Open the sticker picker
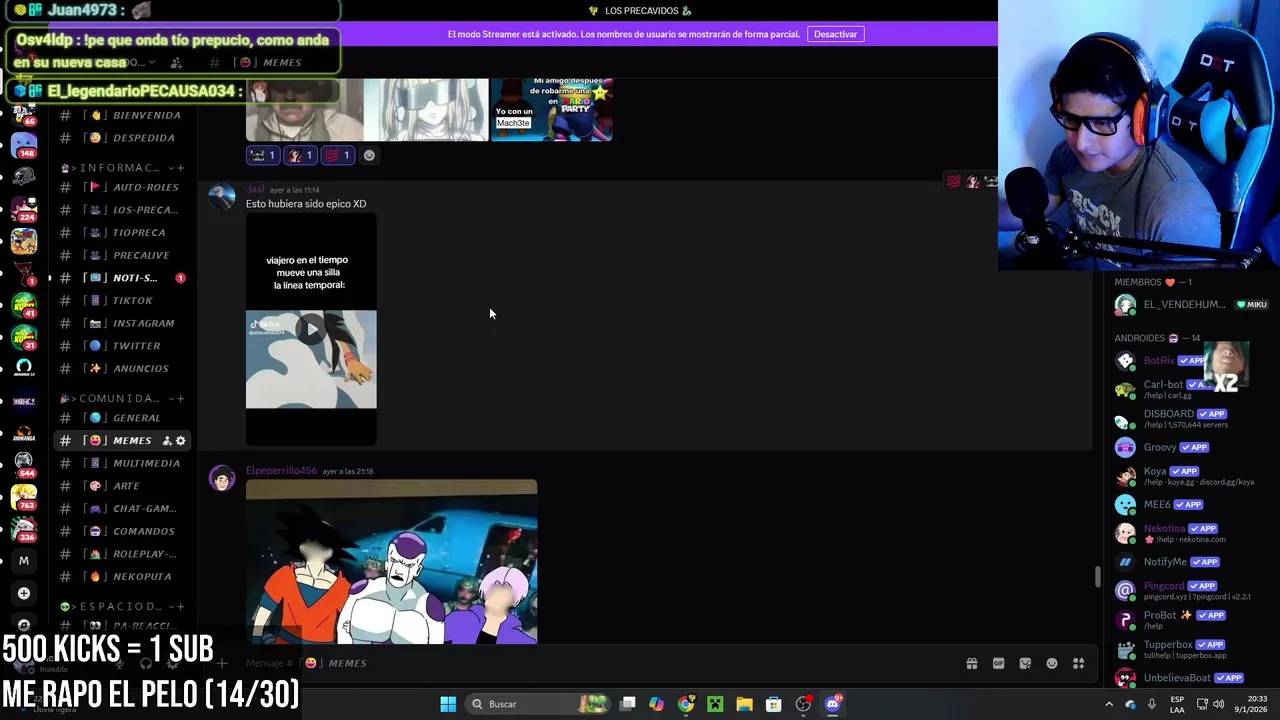1280x720 pixels. pos(1025,663)
